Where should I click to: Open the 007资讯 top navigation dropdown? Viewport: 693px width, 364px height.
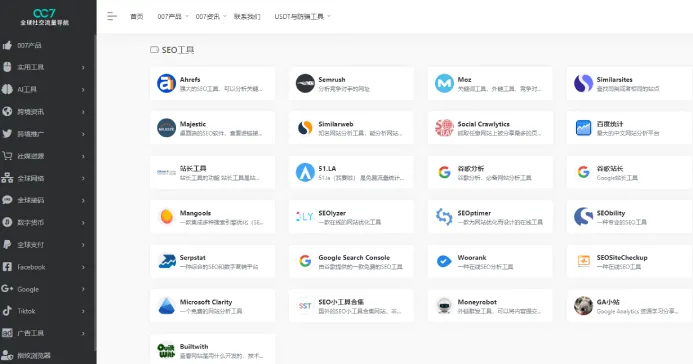tap(211, 16)
